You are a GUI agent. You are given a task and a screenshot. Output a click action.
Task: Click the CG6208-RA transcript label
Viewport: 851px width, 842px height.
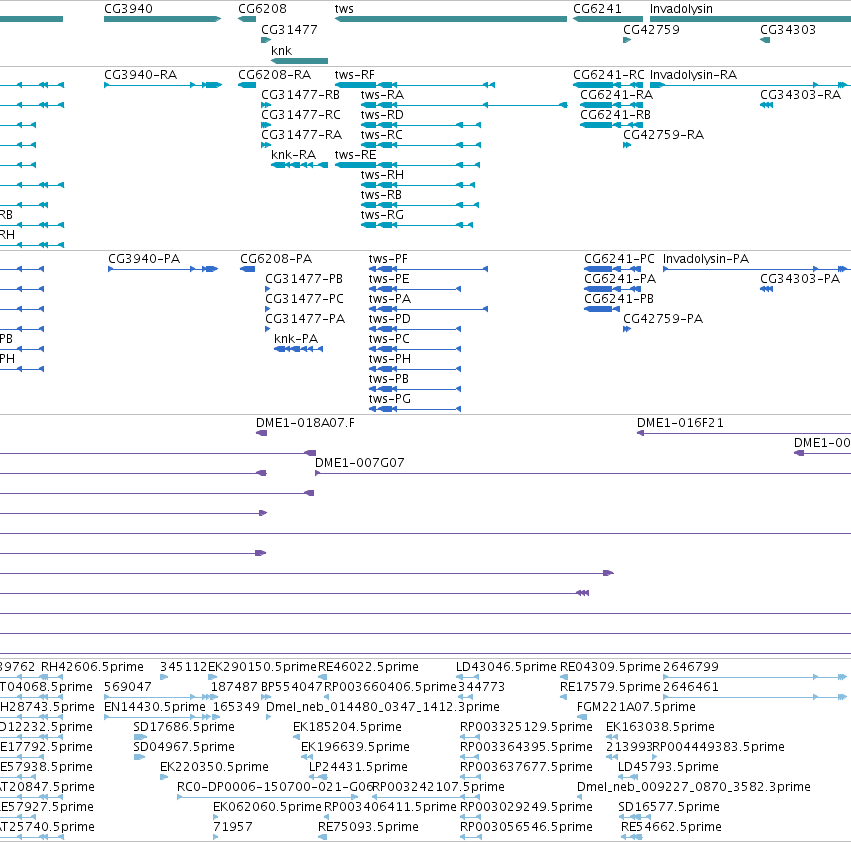tap(275, 74)
